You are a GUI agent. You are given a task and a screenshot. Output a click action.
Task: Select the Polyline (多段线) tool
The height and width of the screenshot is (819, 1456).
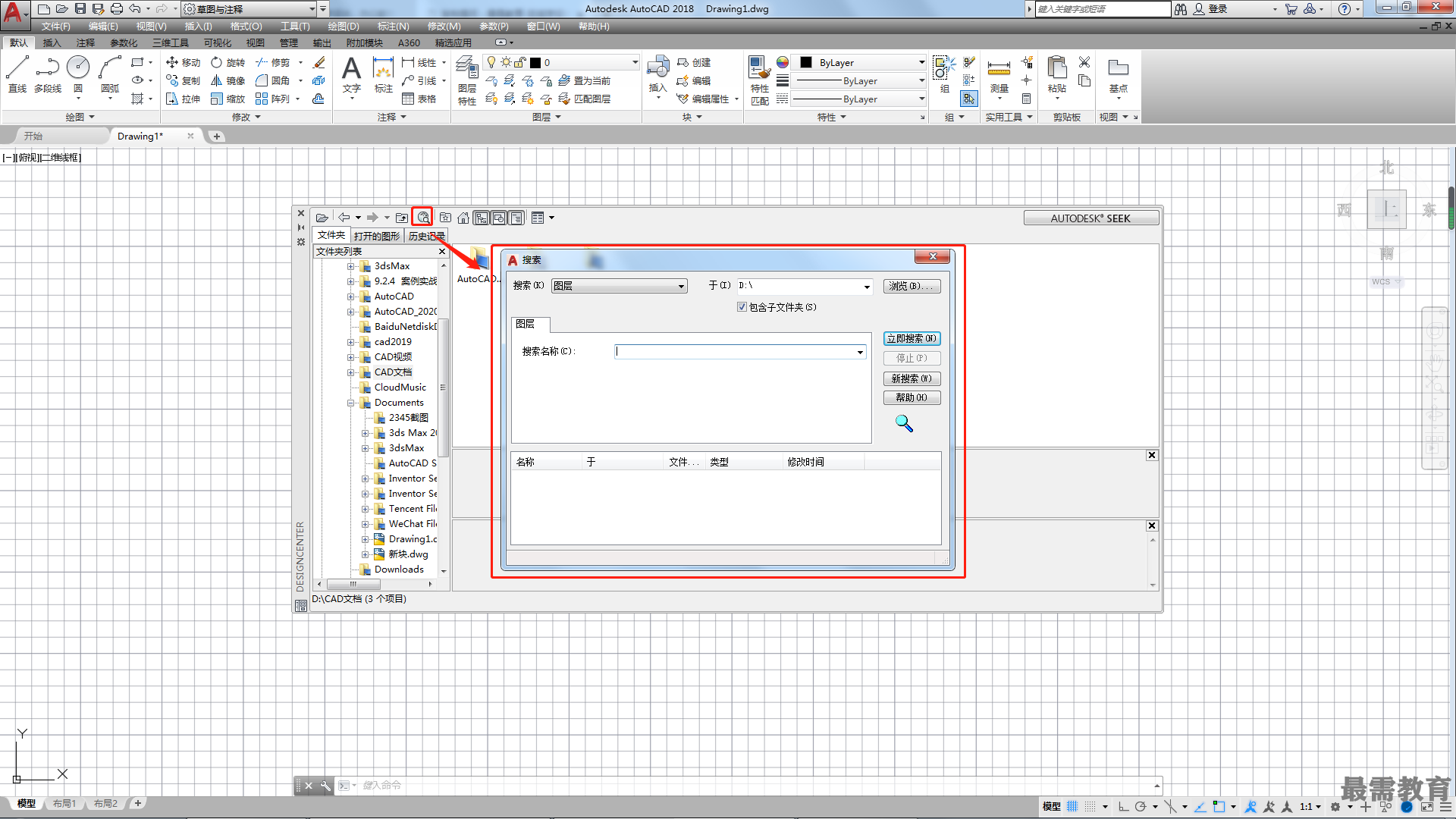pyautogui.click(x=48, y=74)
